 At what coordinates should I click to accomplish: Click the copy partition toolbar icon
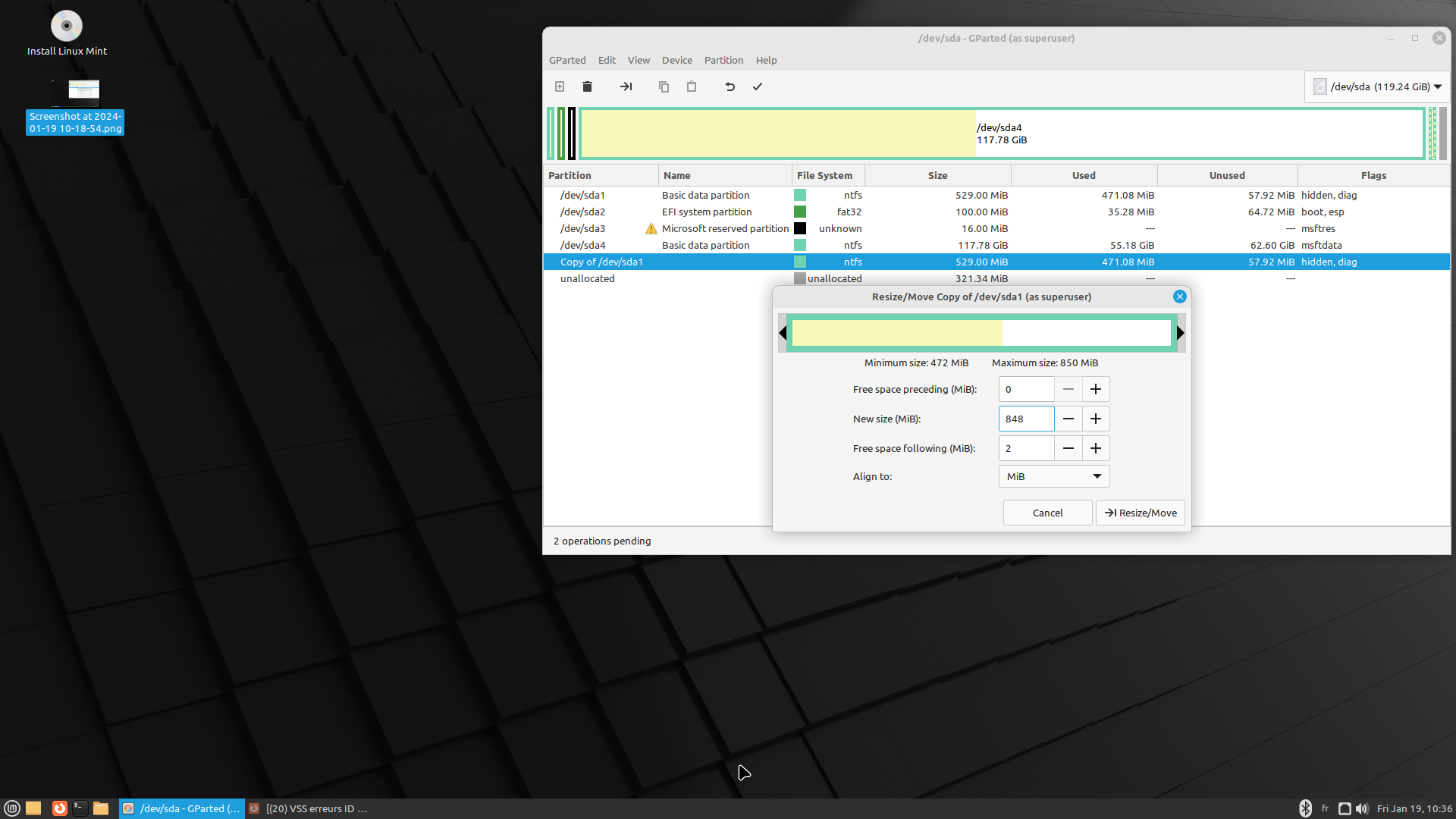[x=664, y=86]
